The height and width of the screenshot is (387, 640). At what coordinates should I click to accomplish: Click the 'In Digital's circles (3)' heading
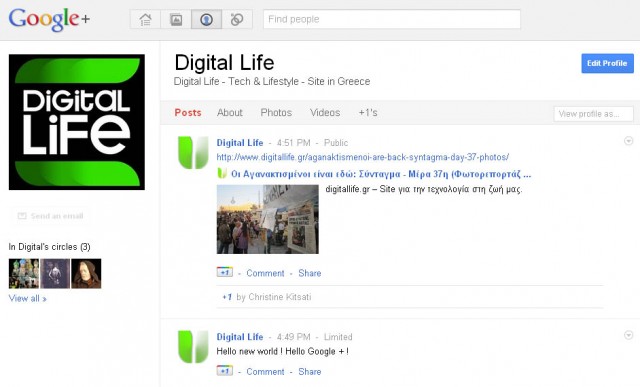tap(49, 247)
